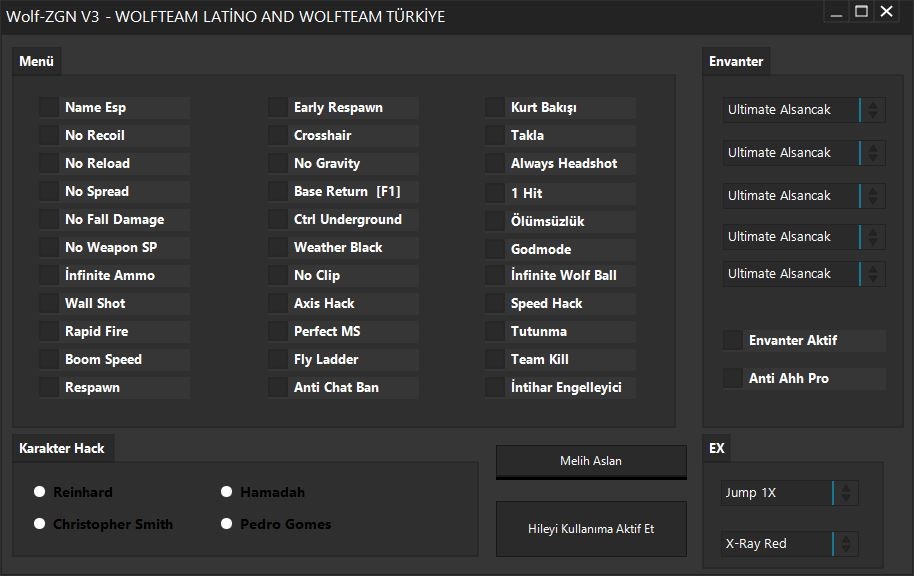This screenshot has width=914, height=576.
Task: Select Hamadah character radio button
Action: pyautogui.click(x=227, y=491)
